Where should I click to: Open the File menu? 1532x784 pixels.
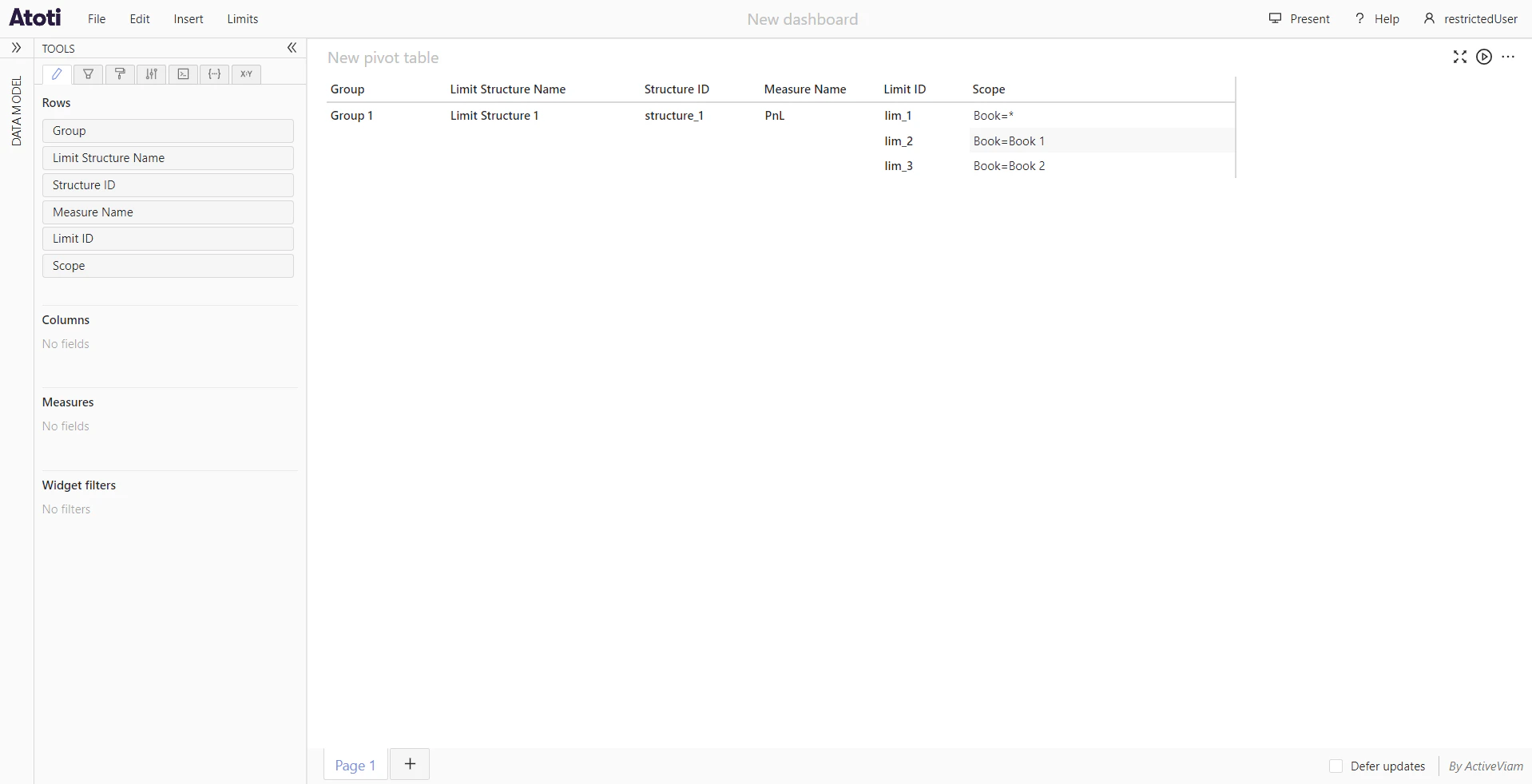click(97, 19)
